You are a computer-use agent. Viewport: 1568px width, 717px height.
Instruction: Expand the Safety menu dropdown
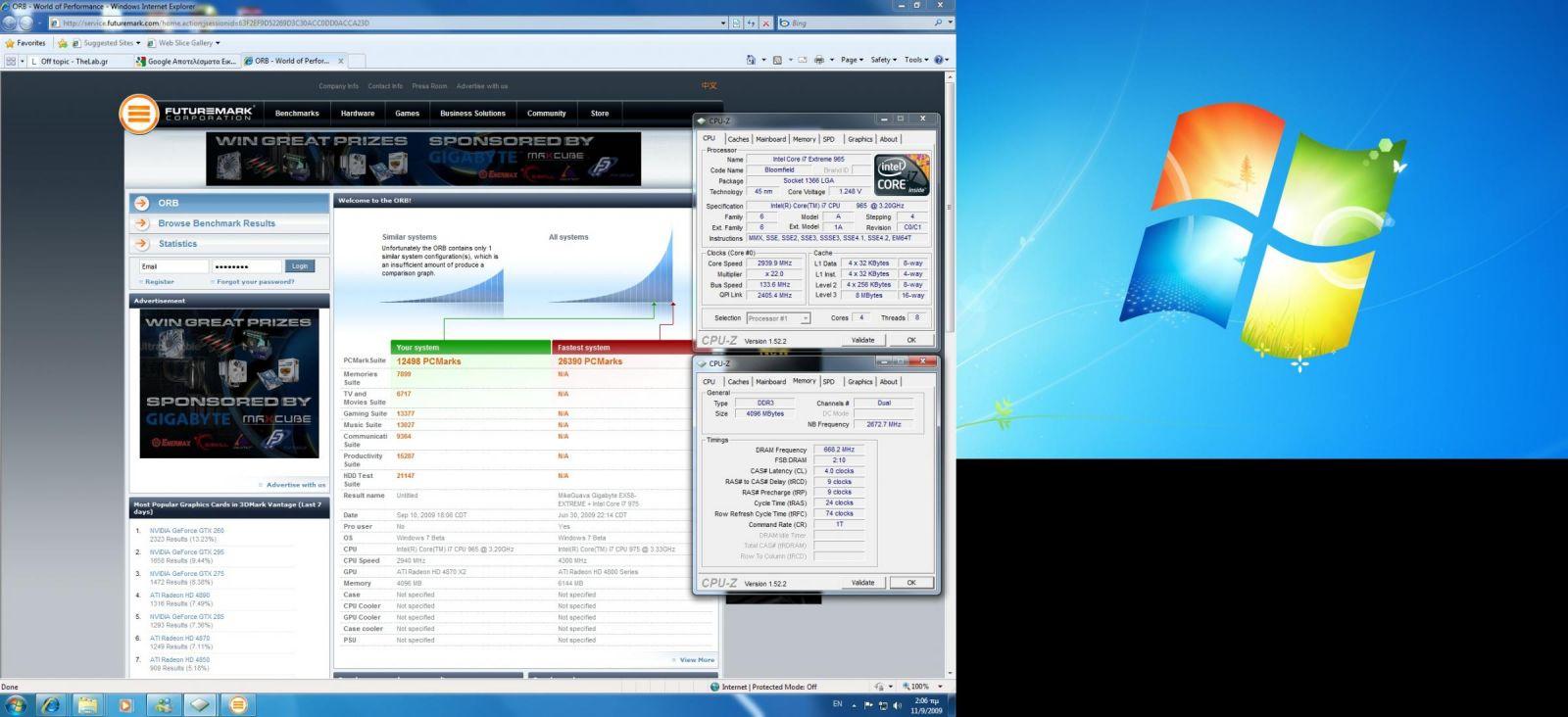pos(884,60)
